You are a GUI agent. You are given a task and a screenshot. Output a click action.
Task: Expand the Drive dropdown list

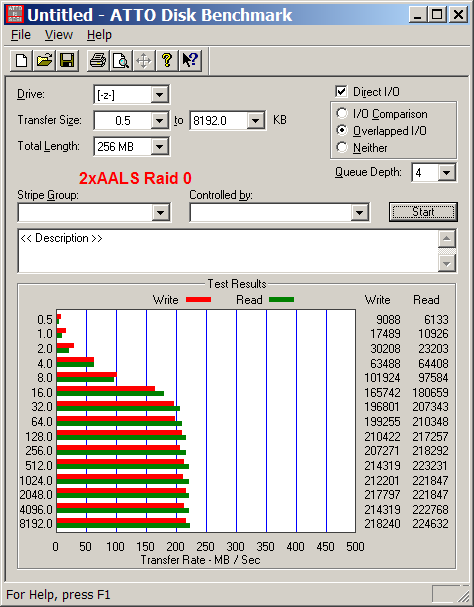(159, 94)
